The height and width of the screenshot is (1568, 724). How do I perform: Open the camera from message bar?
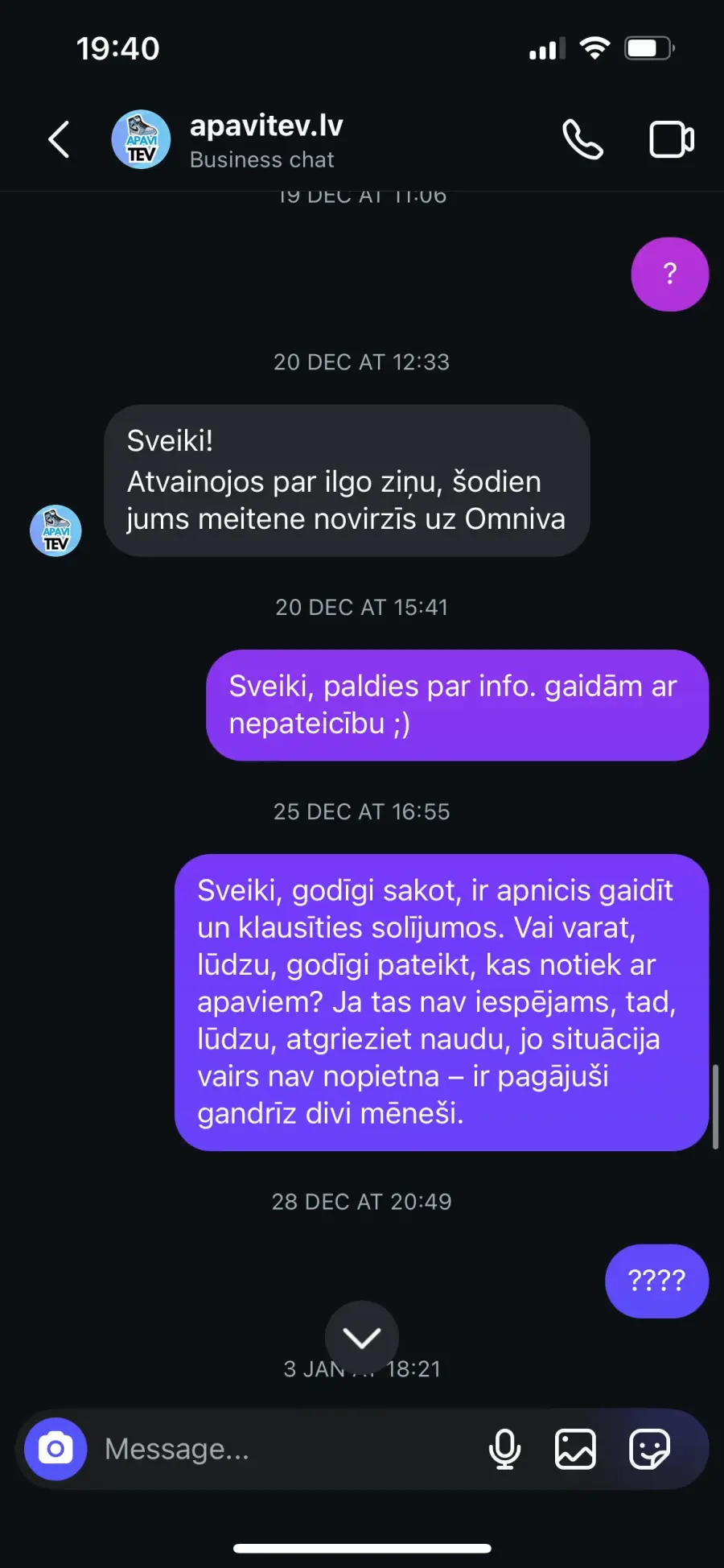coord(56,1449)
